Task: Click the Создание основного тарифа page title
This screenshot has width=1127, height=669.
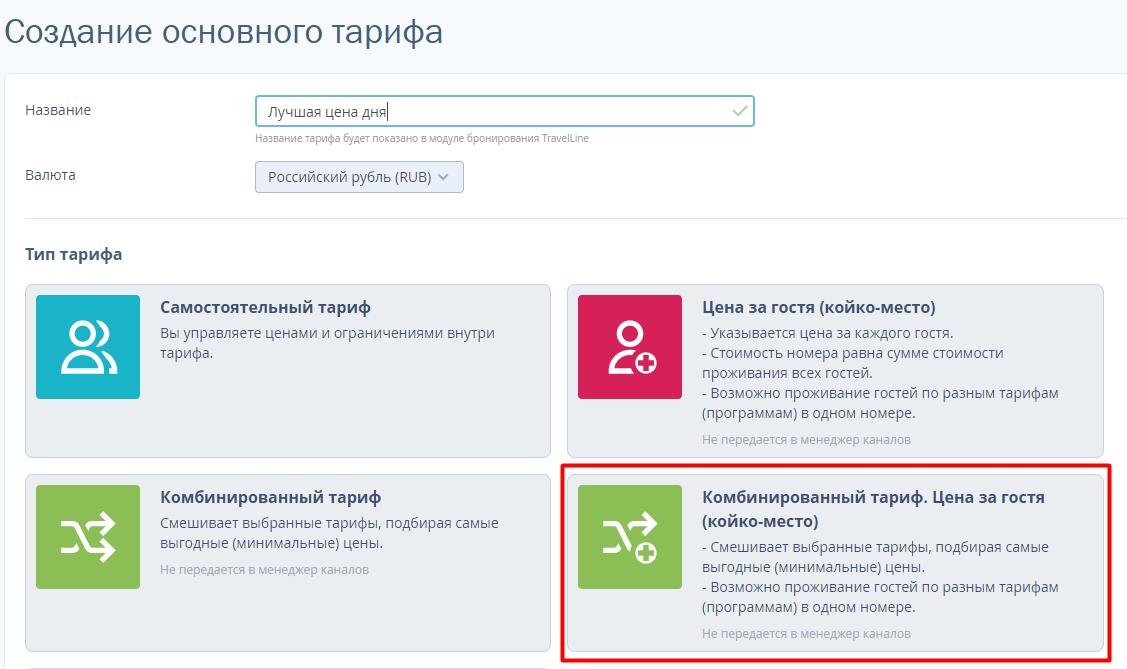Action: [224, 32]
